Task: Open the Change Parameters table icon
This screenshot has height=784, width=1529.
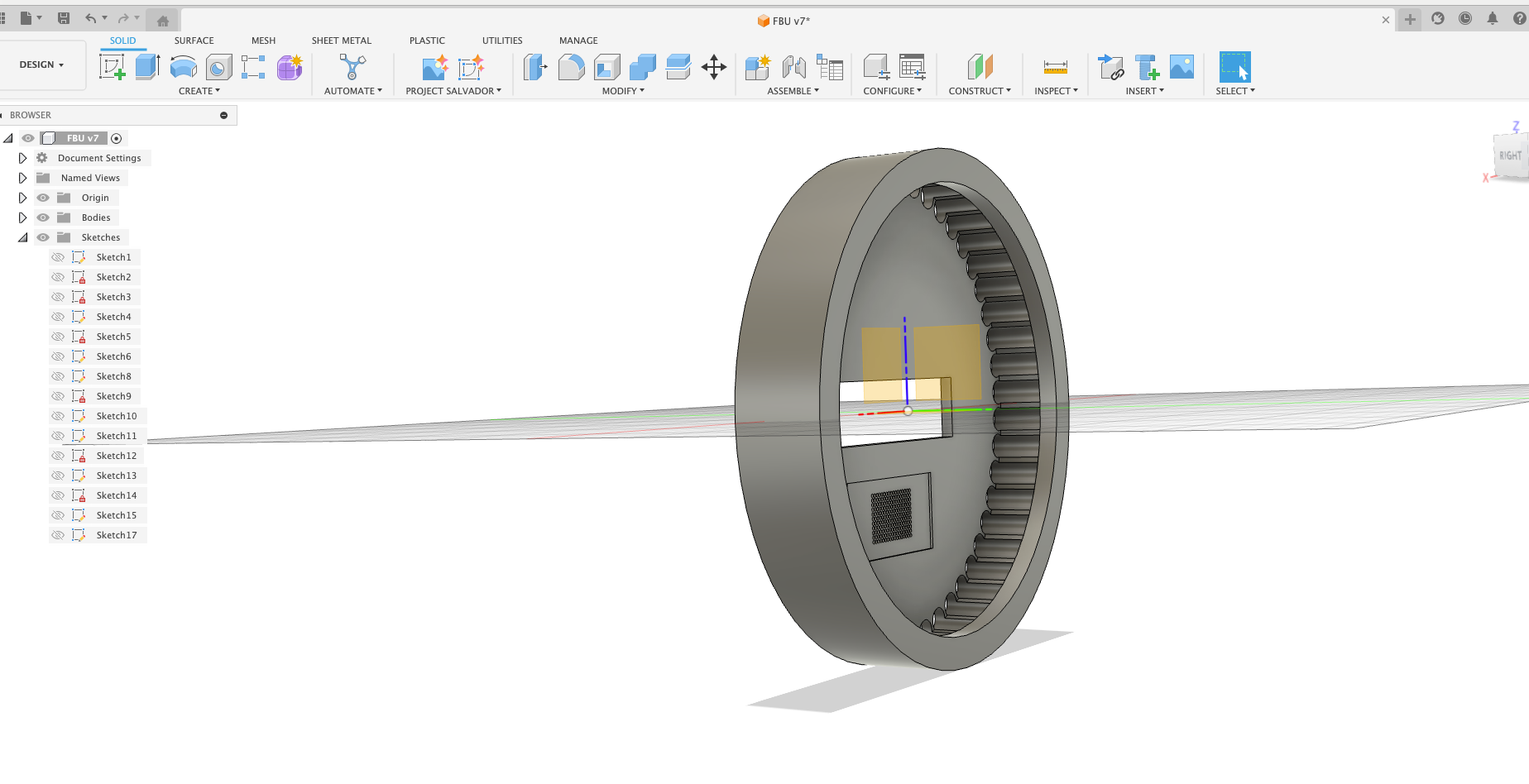Action: 913,67
